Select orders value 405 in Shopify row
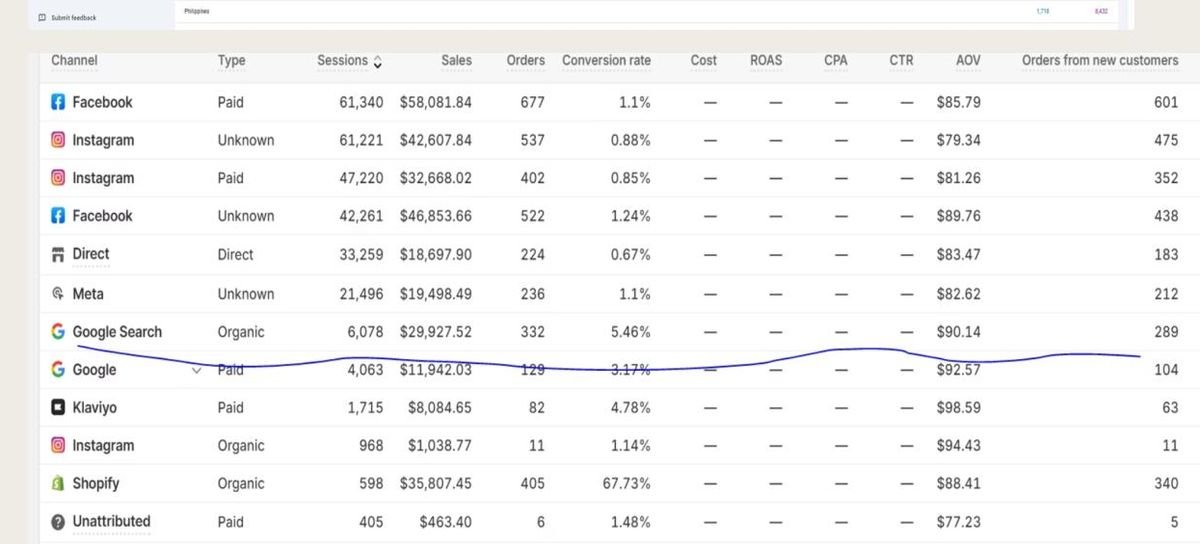Viewport: 1200px width, 544px height. [x=533, y=484]
